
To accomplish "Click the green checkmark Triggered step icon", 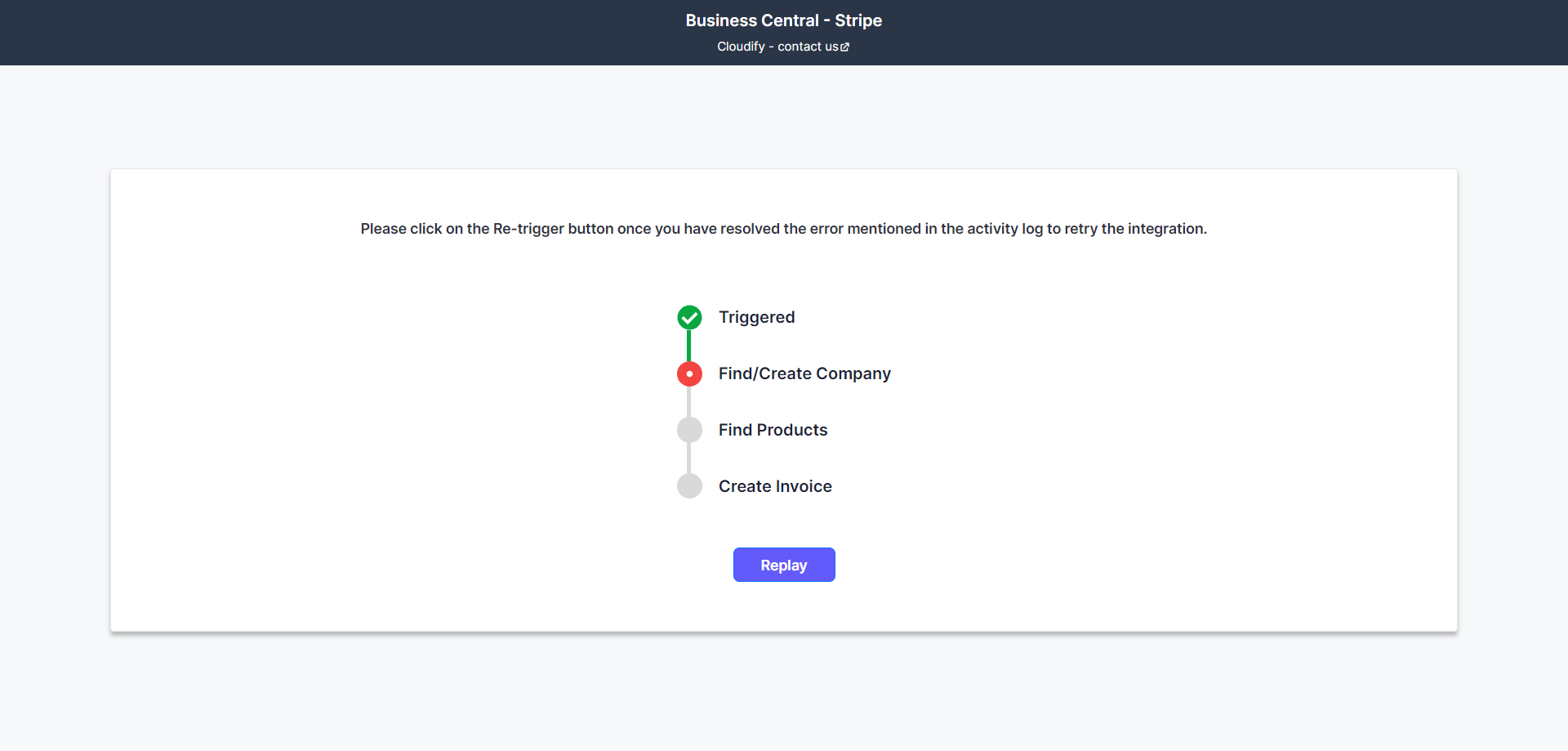I will point(689,317).
